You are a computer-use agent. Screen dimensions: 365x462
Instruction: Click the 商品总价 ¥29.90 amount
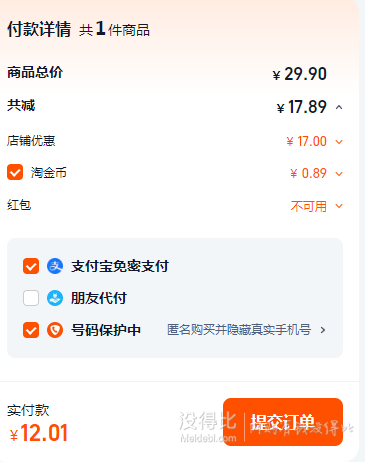point(299,74)
